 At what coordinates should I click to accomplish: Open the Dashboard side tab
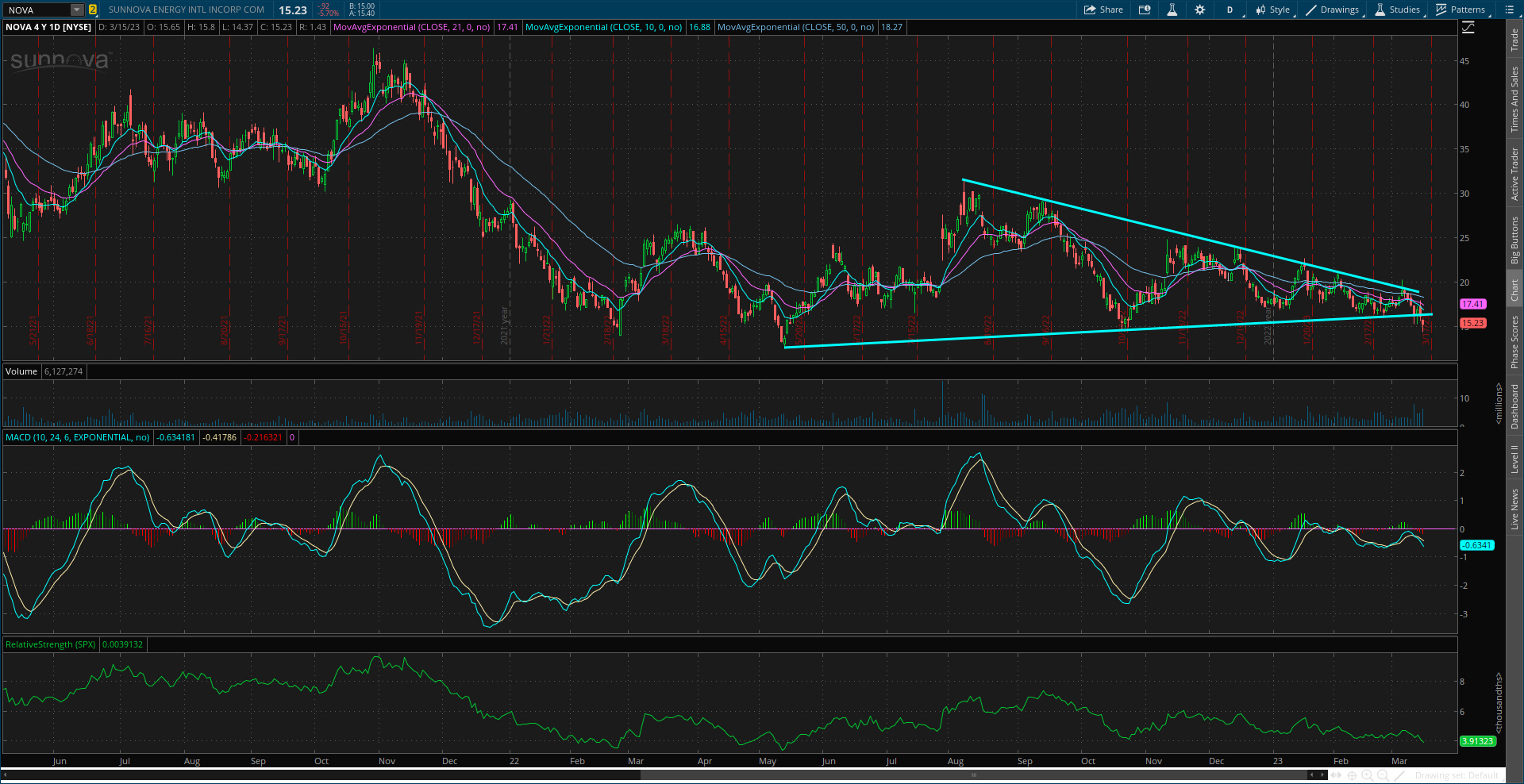click(x=1514, y=406)
